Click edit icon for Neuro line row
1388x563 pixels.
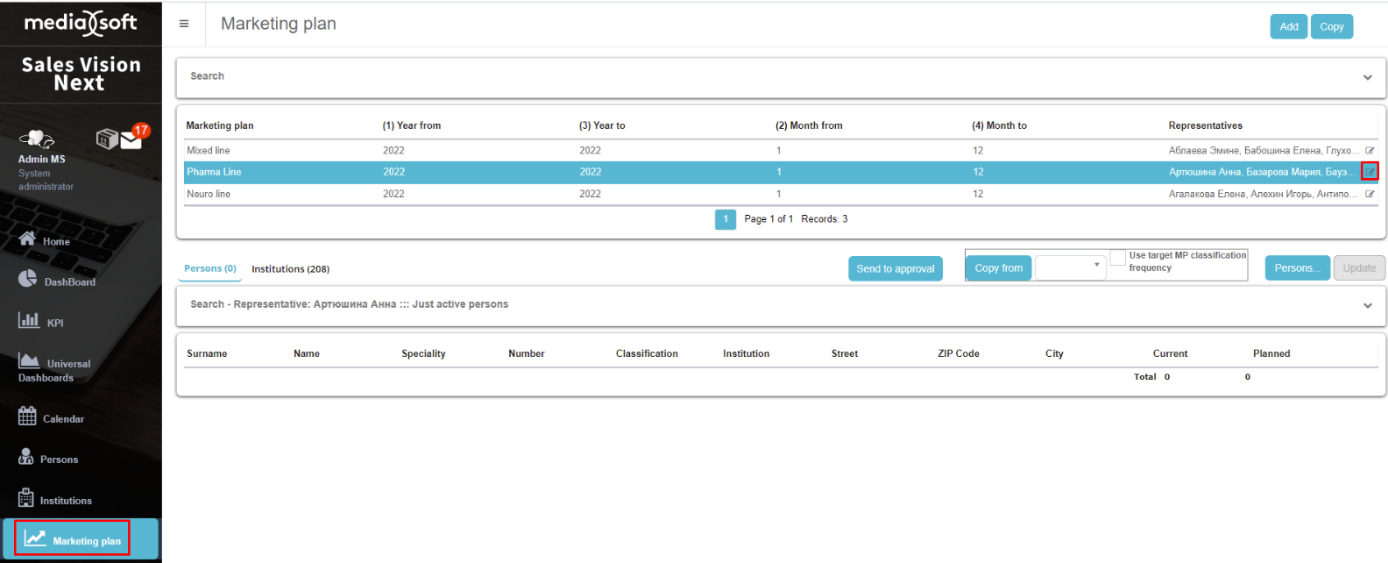[1370, 194]
